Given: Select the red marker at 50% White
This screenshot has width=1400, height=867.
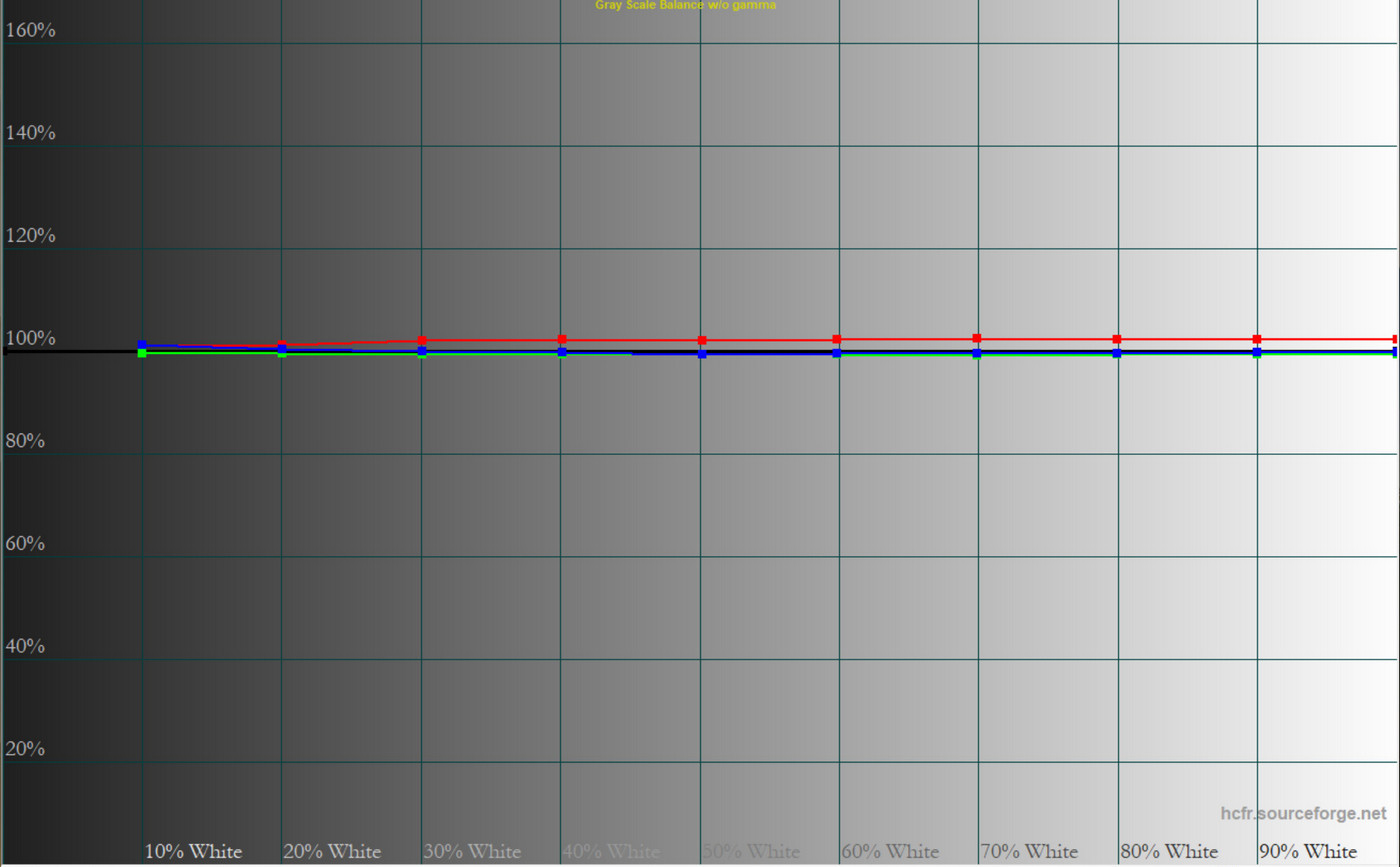Looking at the screenshot, I should (x=702, y=340).
